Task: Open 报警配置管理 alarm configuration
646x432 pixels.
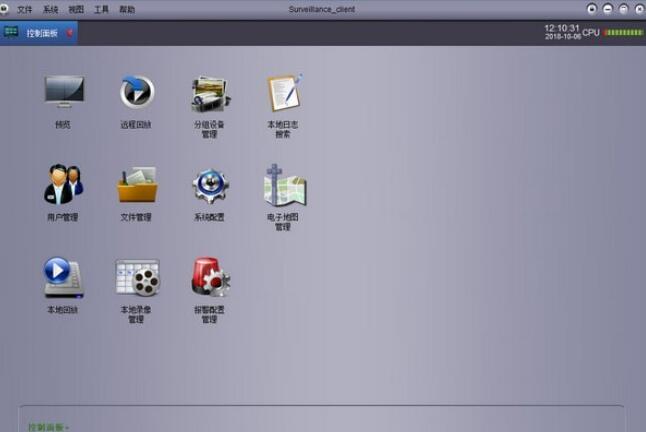Action: point(210,277)
